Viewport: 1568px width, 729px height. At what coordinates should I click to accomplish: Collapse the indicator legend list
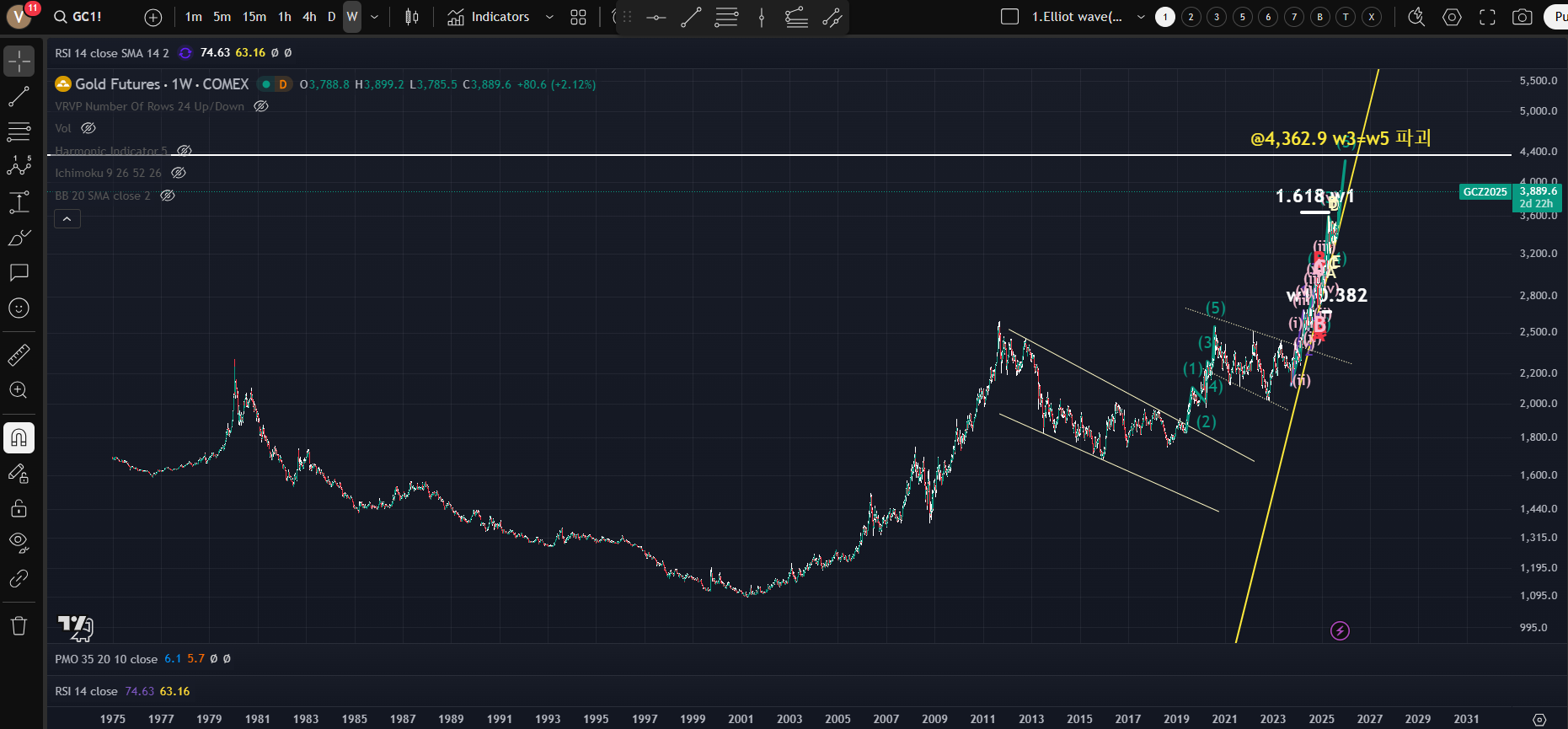[67, 219]
